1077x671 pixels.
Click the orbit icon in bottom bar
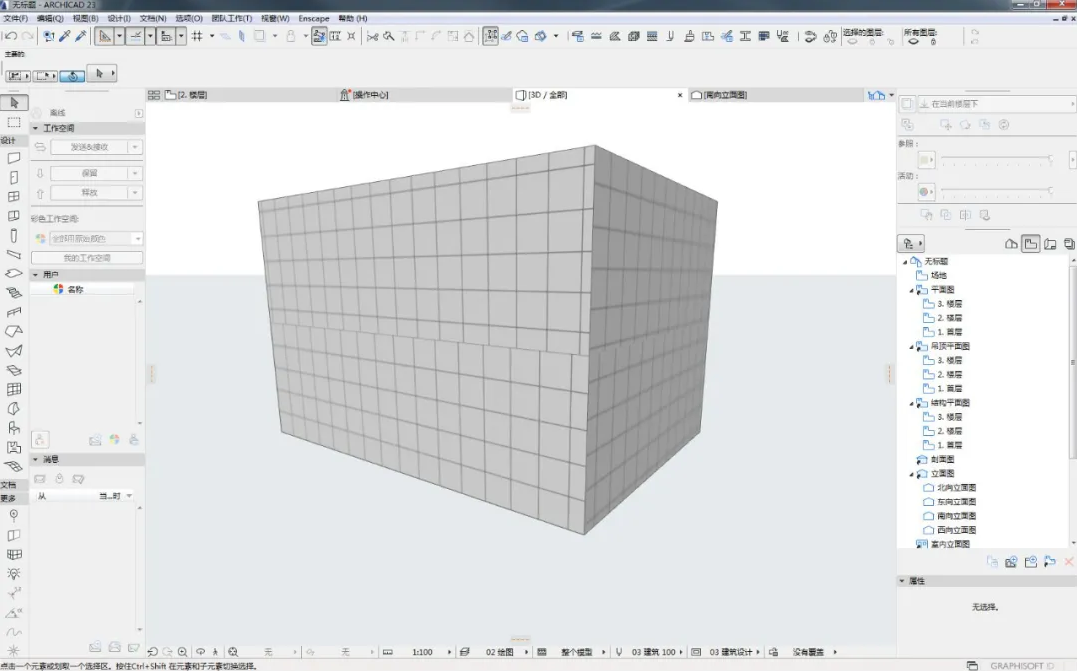[x=201, y=652]
